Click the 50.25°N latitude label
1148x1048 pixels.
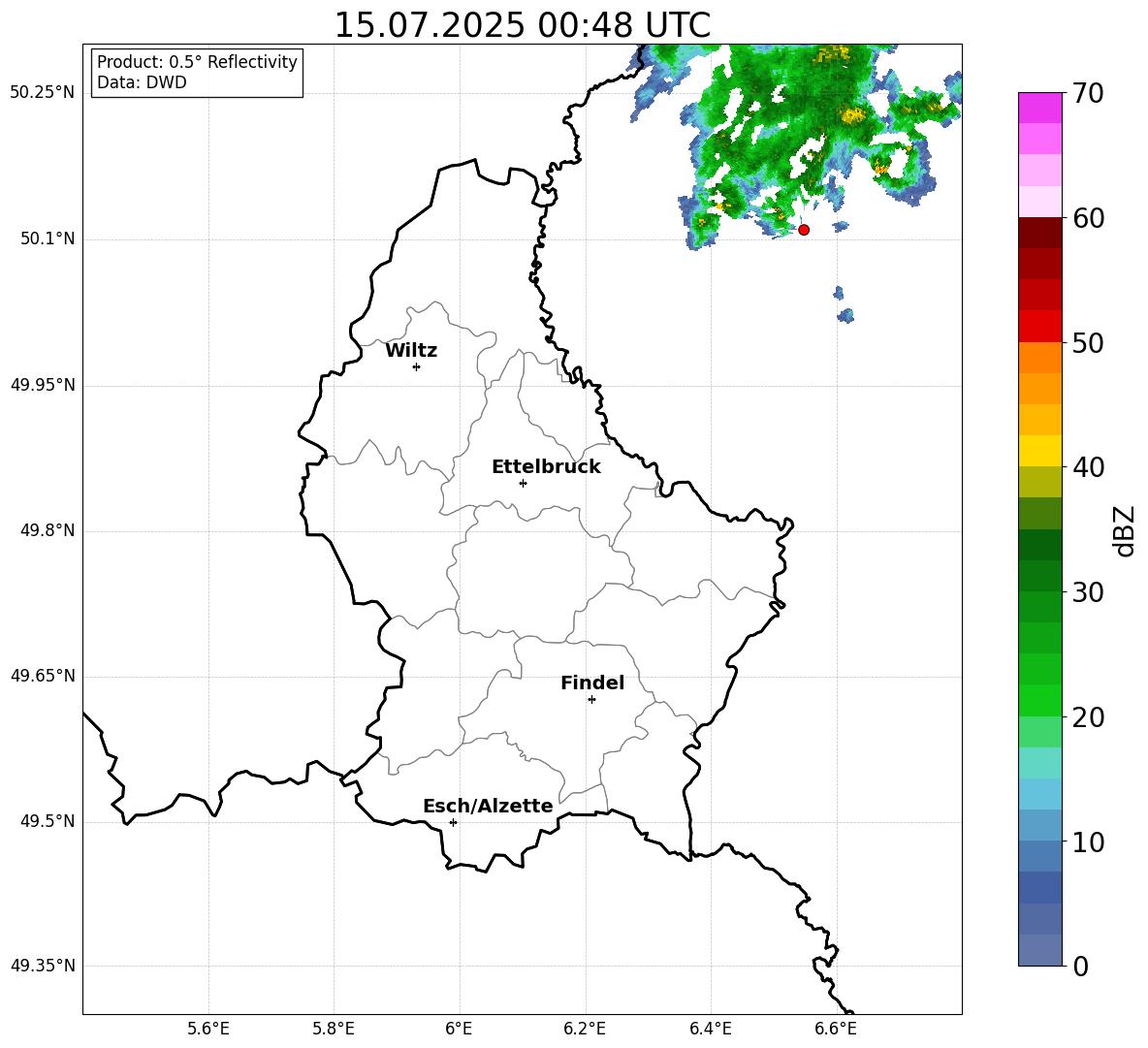43,93
